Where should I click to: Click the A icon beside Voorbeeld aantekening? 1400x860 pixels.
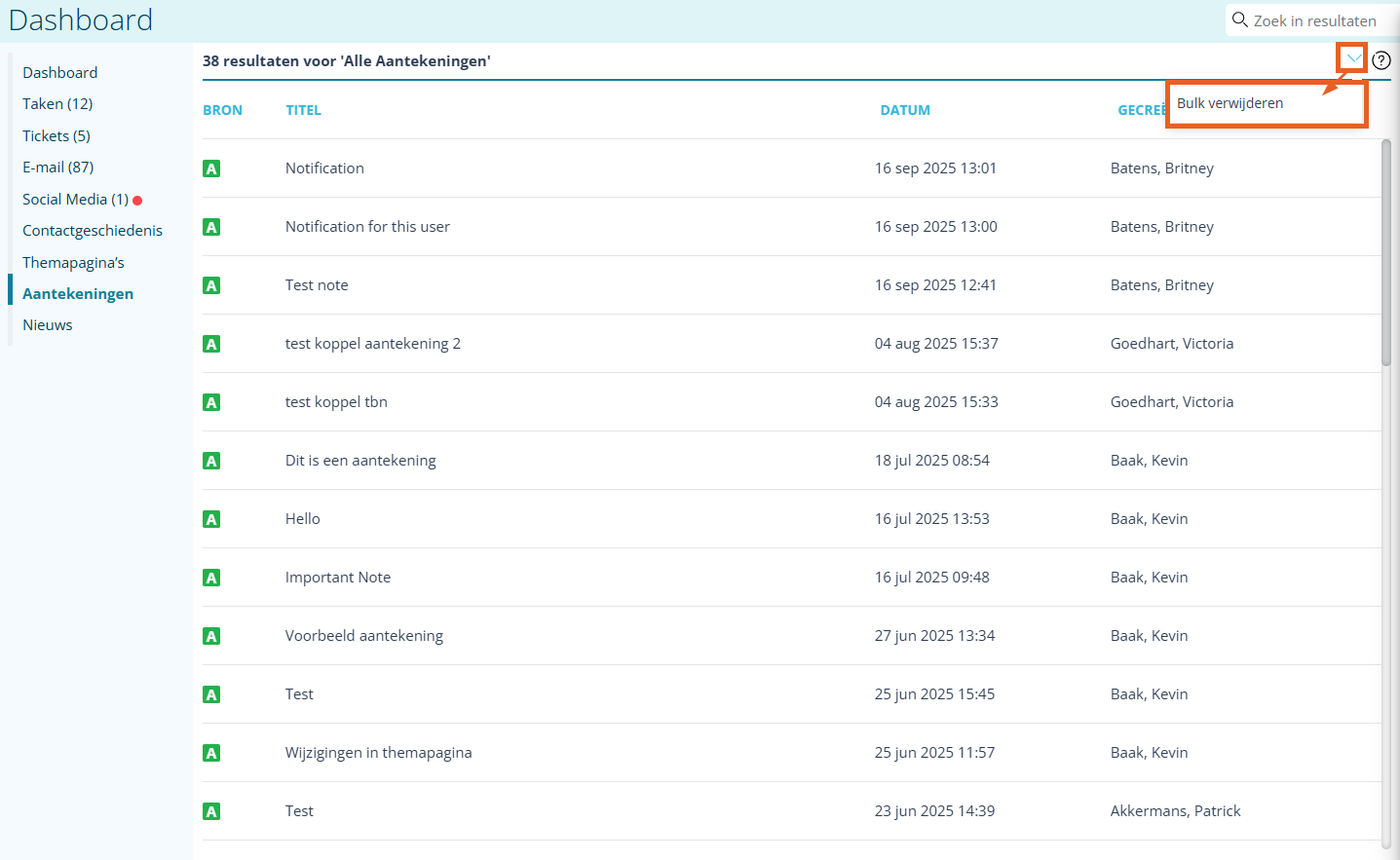tap(211, 636)
